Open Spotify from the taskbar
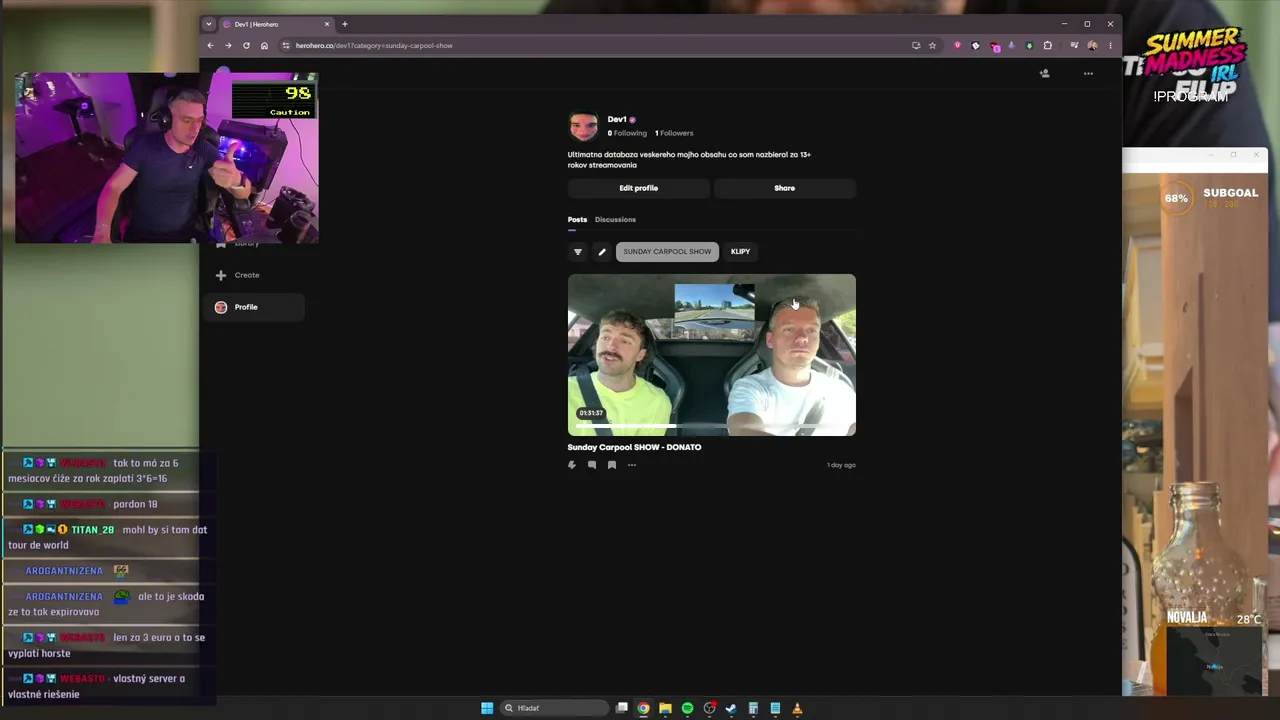1280x720 pixels. (x=687, y=708)
